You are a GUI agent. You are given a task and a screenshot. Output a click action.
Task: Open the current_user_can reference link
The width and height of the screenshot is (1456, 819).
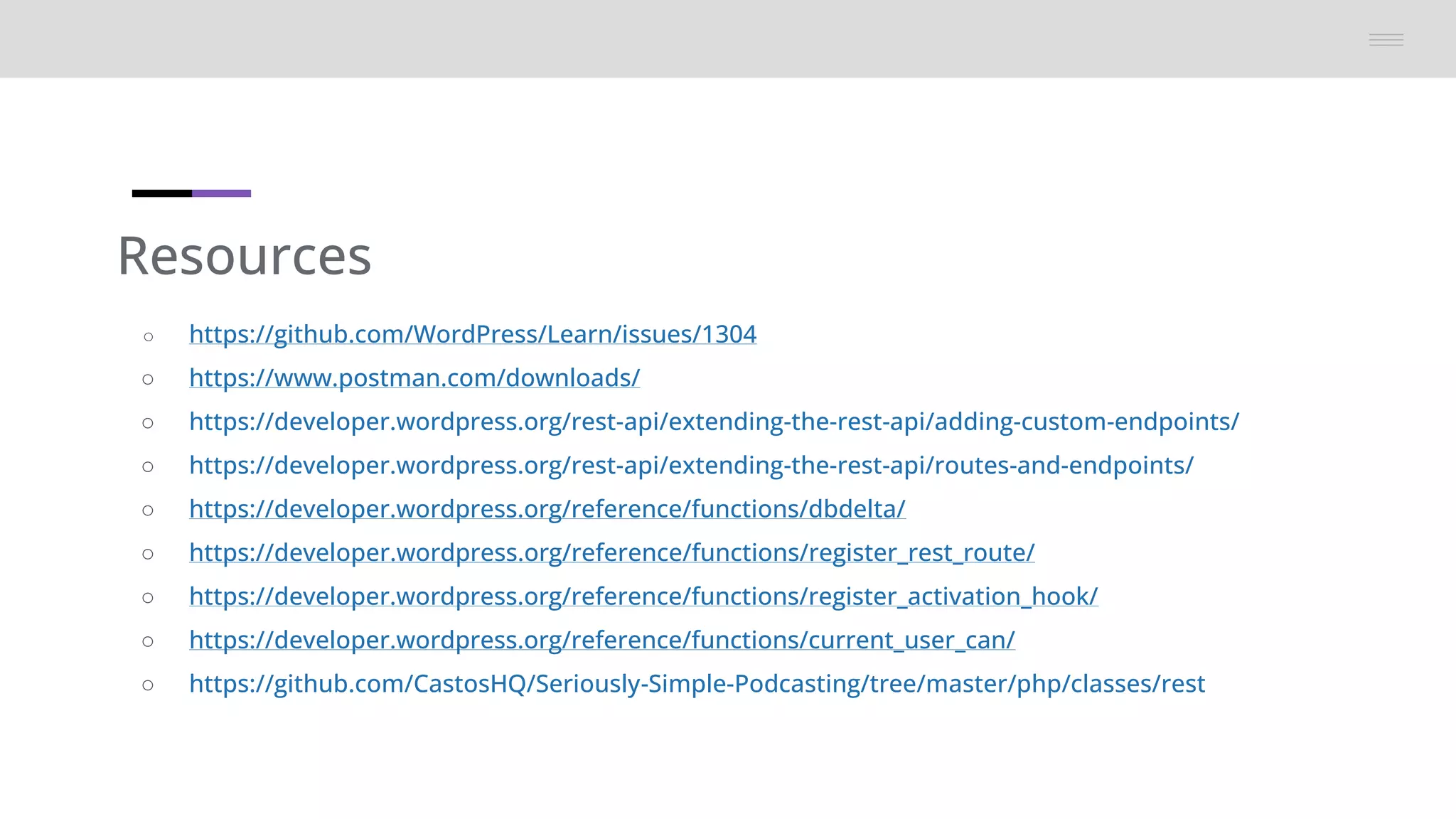click(x=602, y=640)
